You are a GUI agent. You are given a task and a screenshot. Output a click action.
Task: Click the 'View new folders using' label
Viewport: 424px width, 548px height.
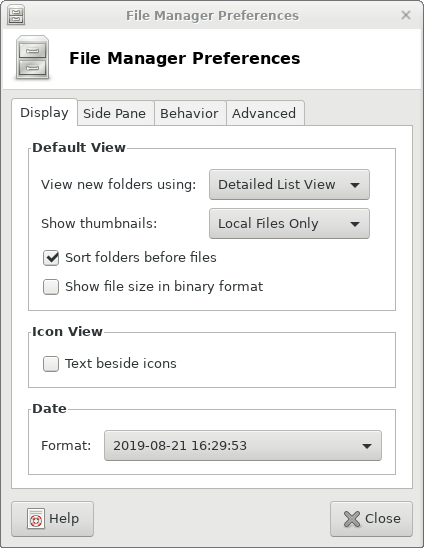pyautogui.click(x=118, y=185)
